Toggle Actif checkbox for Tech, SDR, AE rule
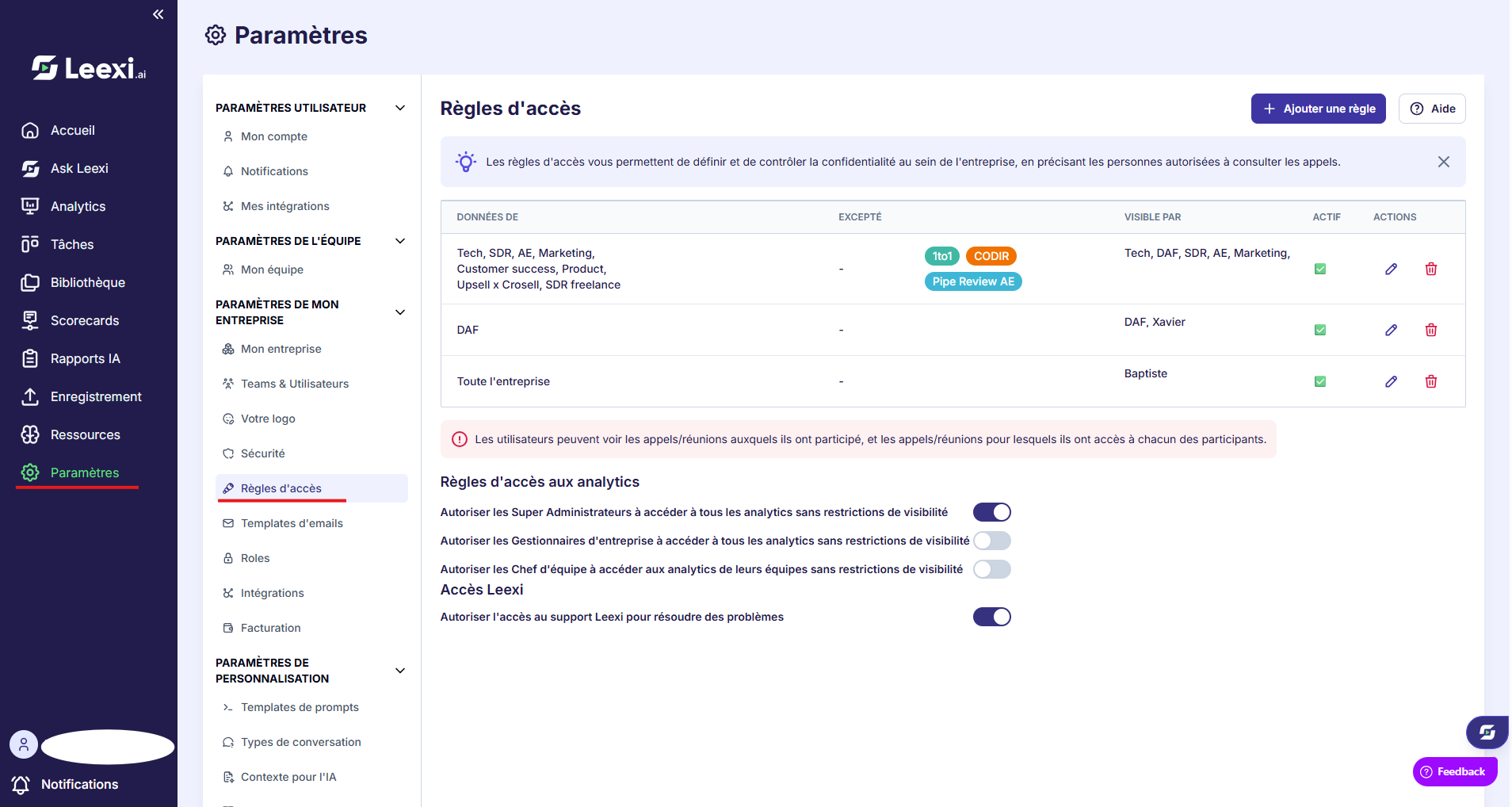Screen dimensions: 1512x807 [1320, 269]
